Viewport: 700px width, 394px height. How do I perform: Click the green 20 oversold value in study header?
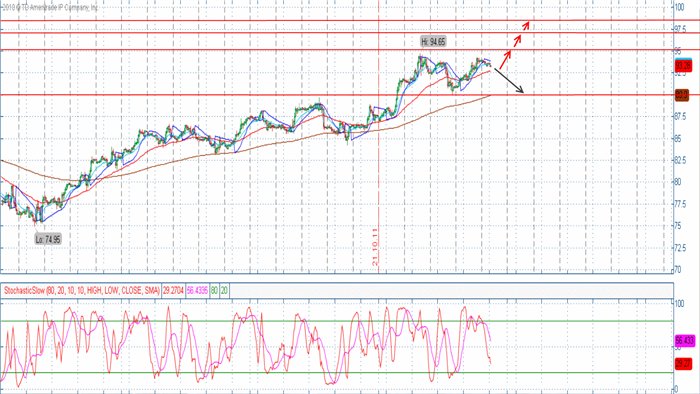(x=224, y=291)
